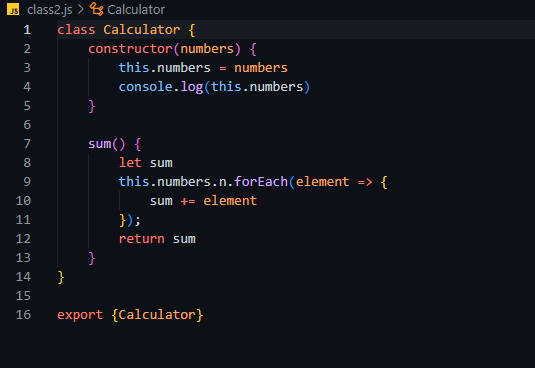Click the 'constructor' keyword
This screenshot has width=535, height=368.
[130, 49]
